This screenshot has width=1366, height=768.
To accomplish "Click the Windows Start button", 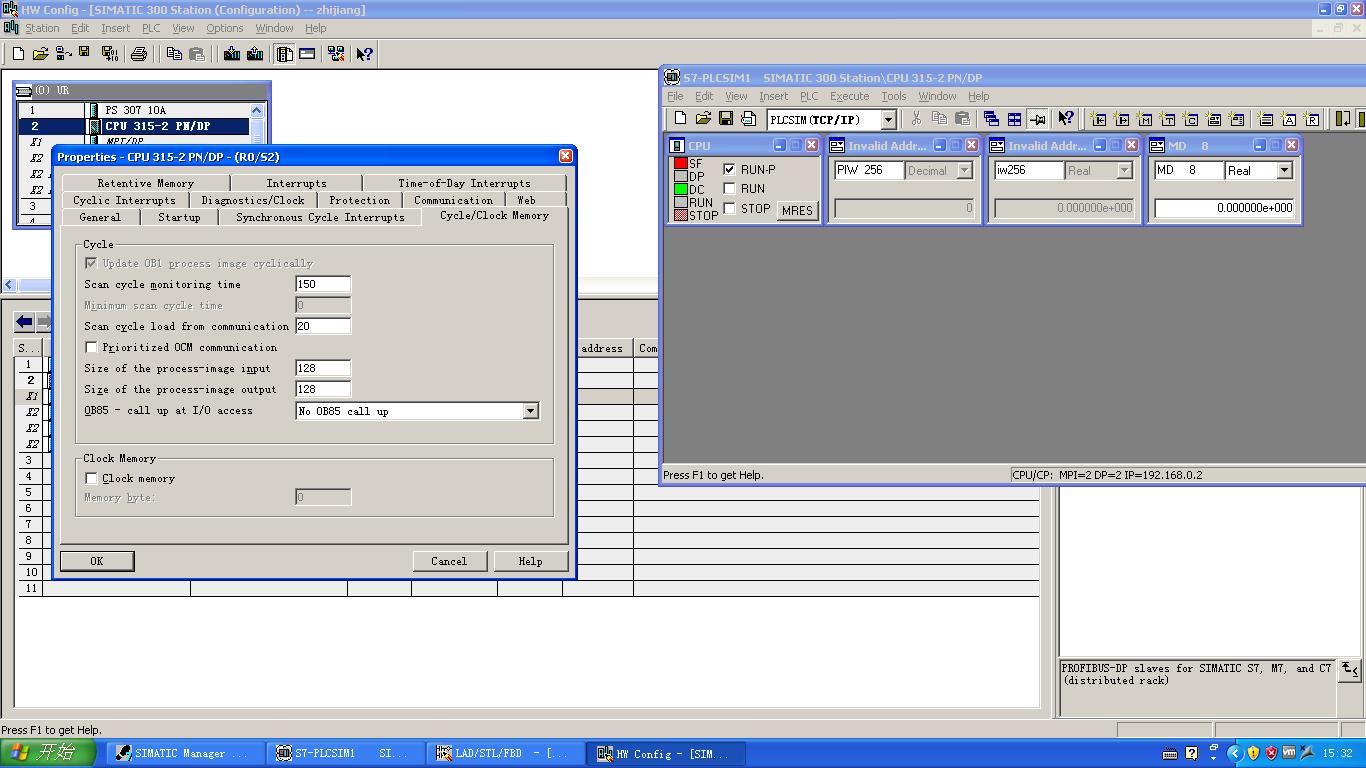I will pyautogui.click(x=48, y=753).
